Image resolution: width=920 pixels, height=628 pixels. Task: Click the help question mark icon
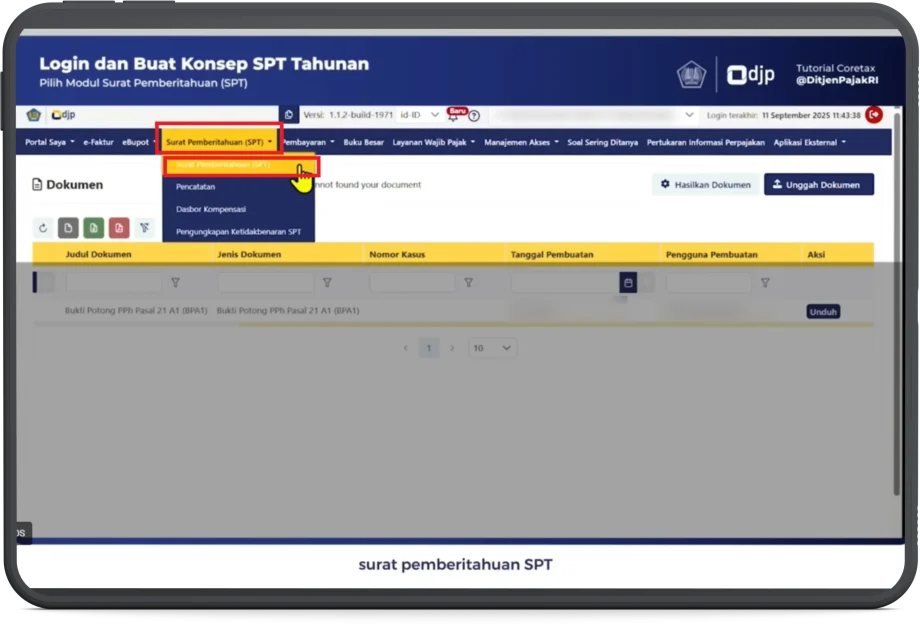[x=474, y=116]
